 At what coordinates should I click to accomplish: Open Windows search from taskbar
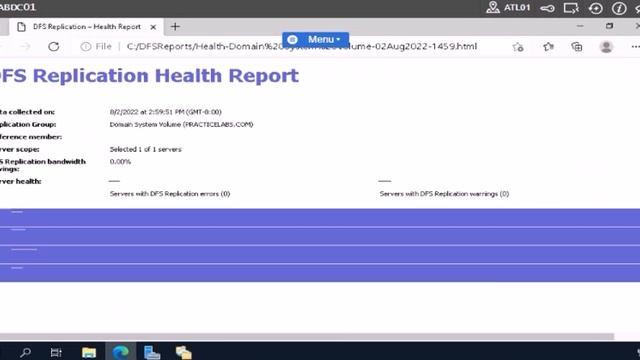[25, 352]
